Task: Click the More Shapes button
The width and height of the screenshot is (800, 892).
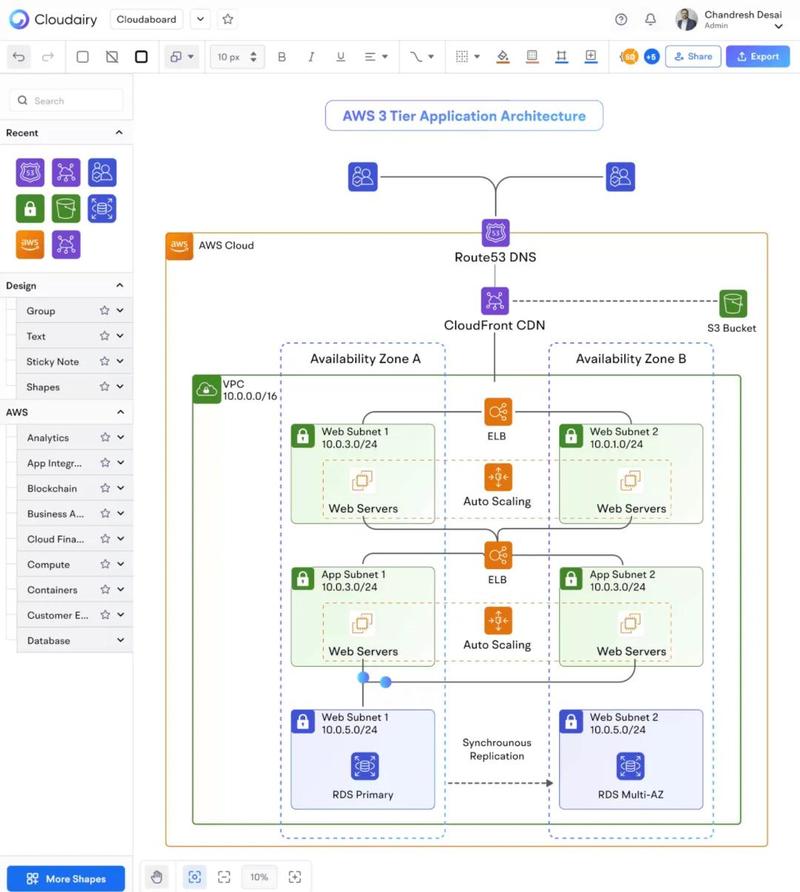Action: [x=66, y=879]
